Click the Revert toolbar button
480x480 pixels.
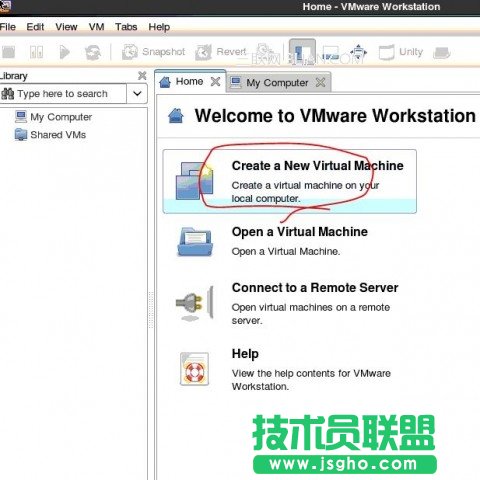click(x=221, y=52)
